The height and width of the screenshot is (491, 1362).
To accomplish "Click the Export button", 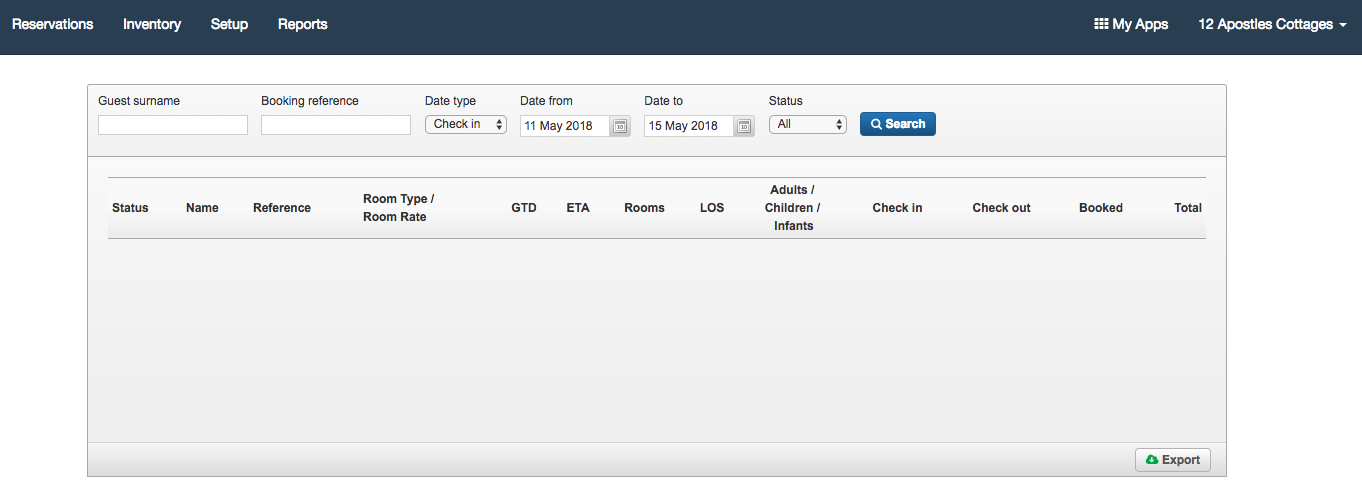I will [1173, 460].
